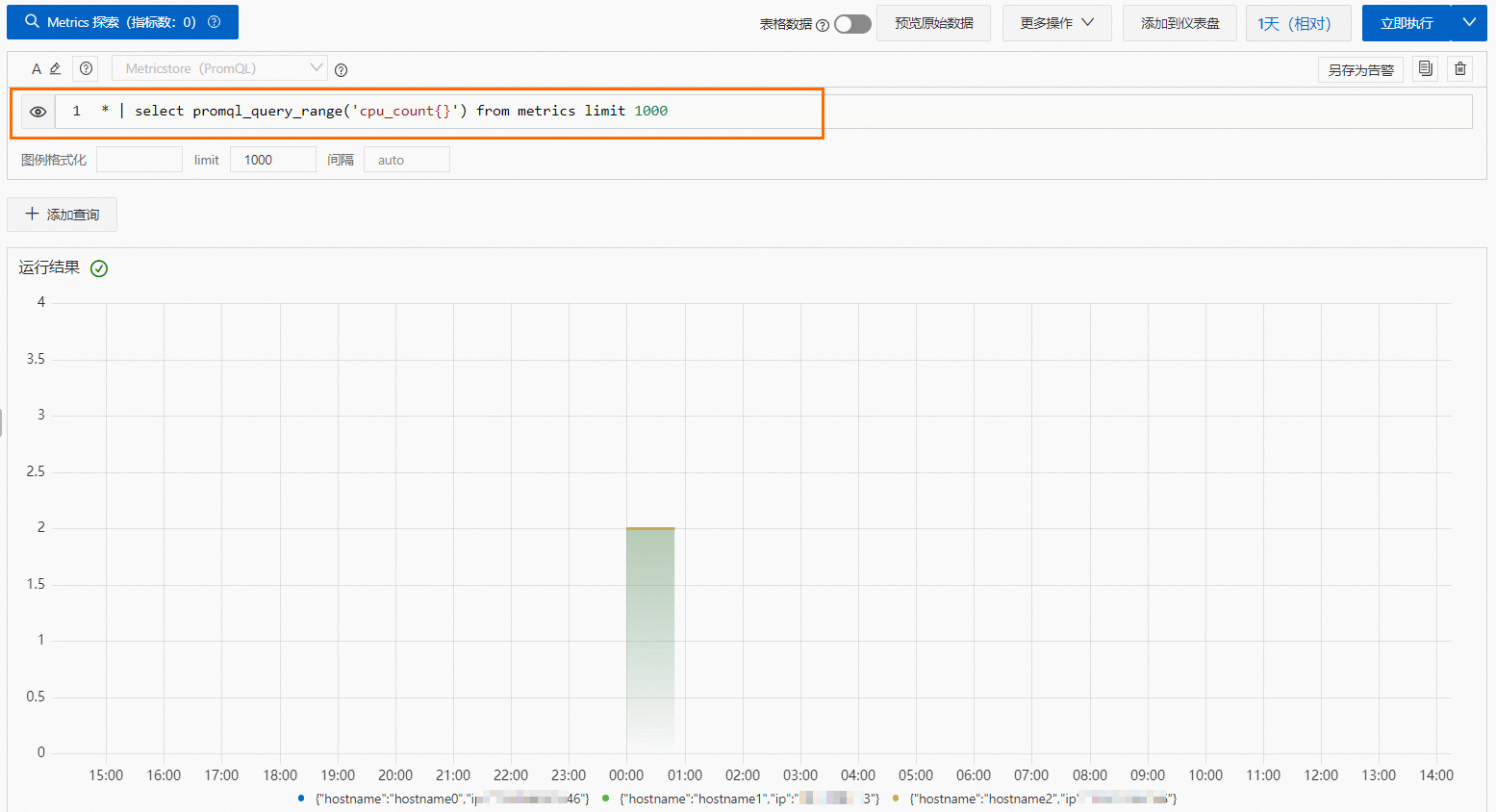Toggle the blue hostname0 legend series
This screenshot has height=812, width=1496.
[444, 799]
